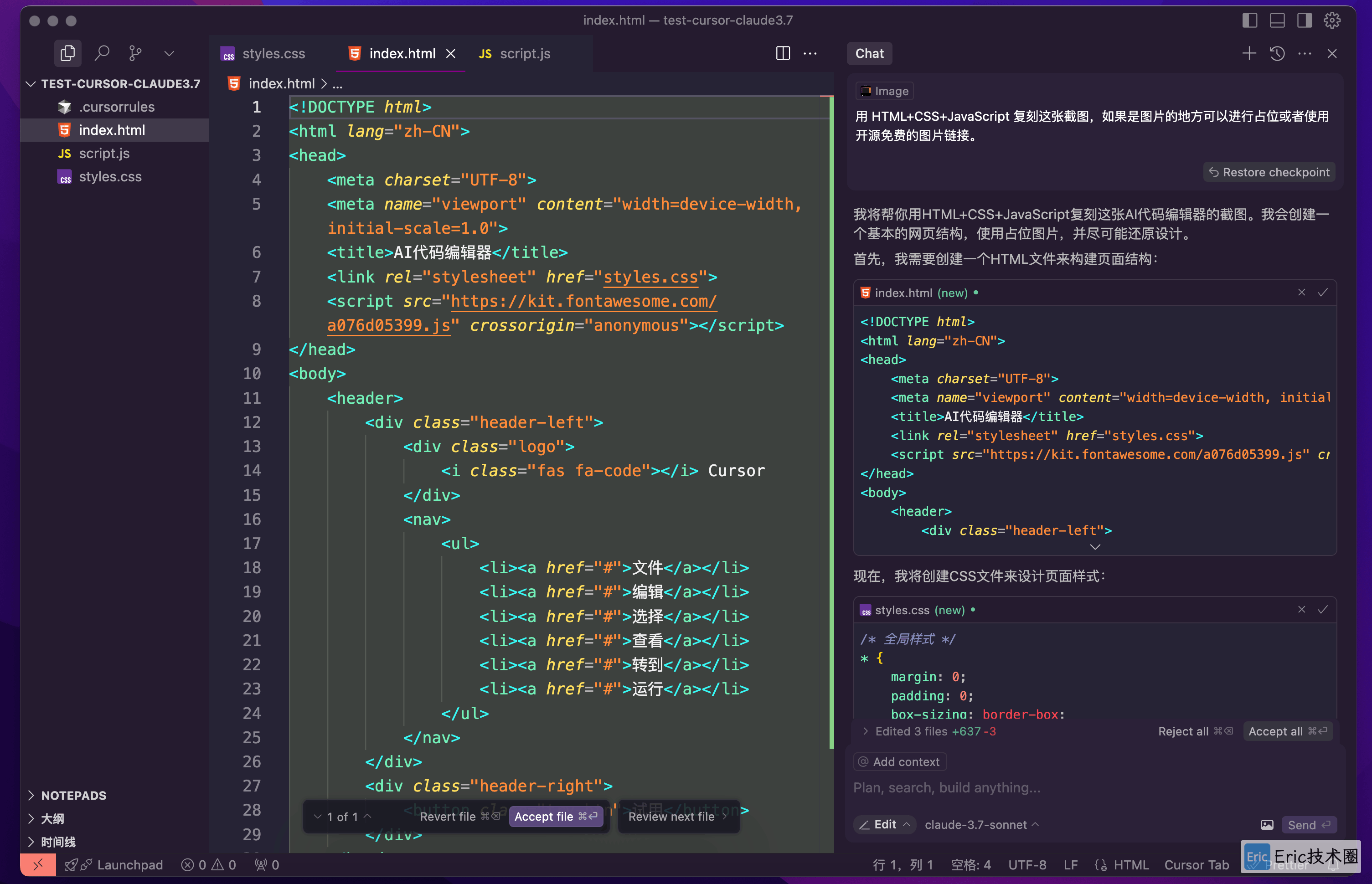The image size is (1372, 884).
Task: Toggle Cursor Tab in status bar
Action: (x=1197, y=865)
